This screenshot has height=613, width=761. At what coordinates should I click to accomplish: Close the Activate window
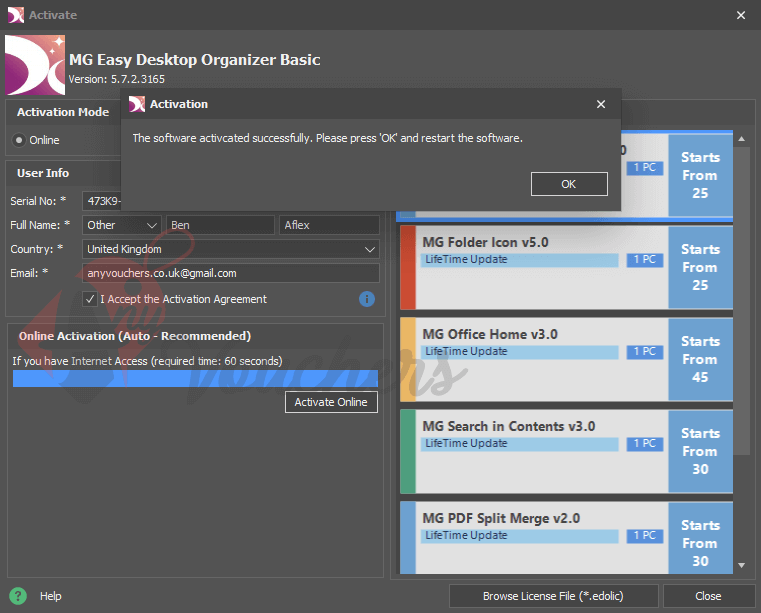[741, 15]
